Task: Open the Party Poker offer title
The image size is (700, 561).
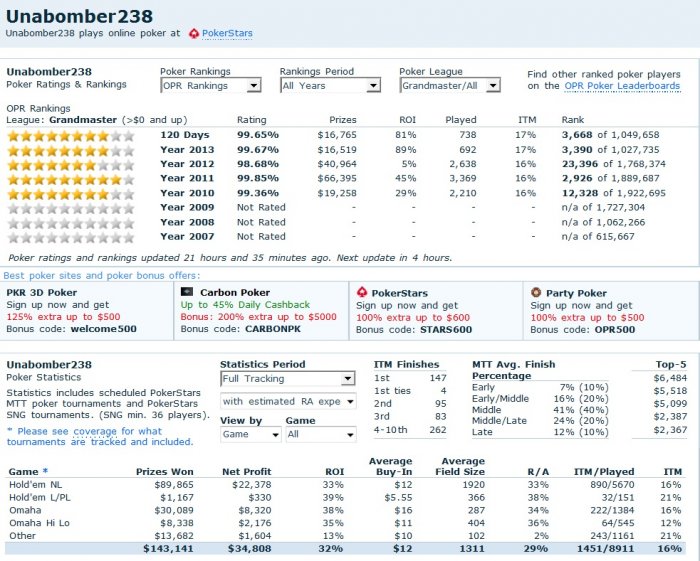Action: 576,293
